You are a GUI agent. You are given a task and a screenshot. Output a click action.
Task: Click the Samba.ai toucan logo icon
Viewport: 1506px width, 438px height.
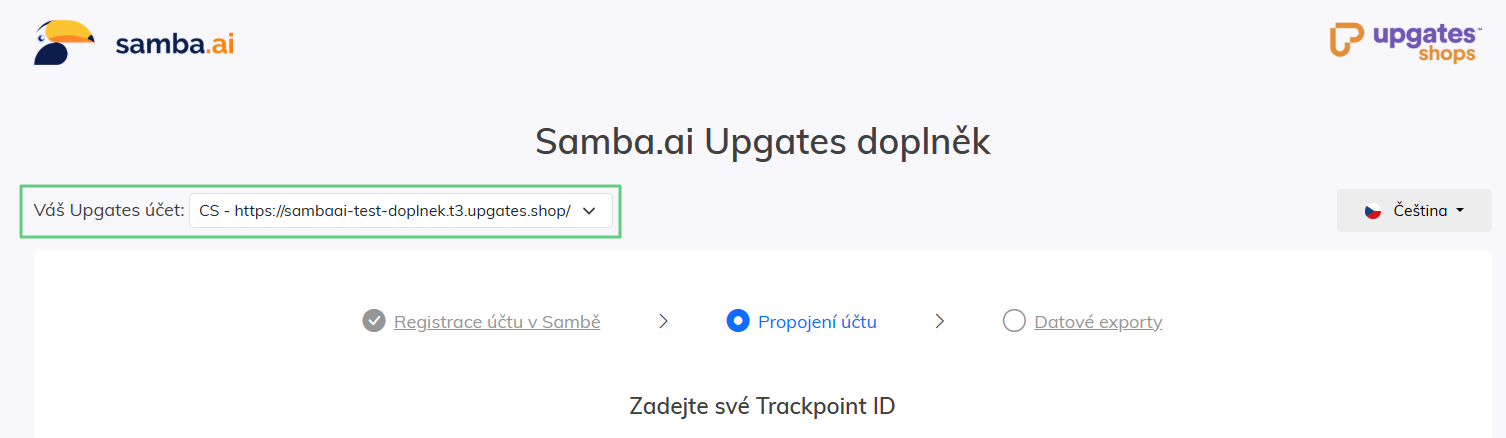(x=64, y=43)
